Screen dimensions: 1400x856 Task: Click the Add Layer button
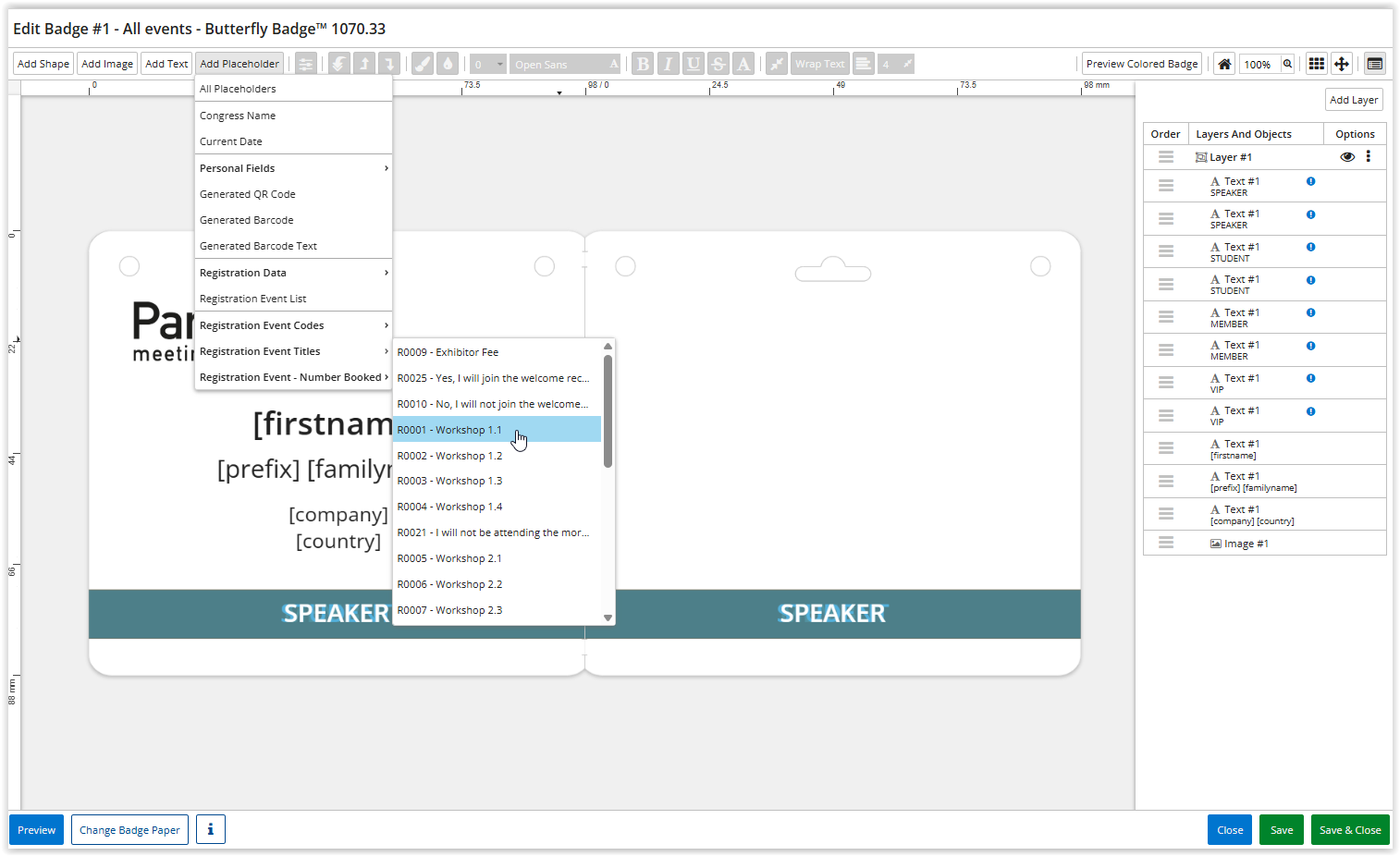tap(1353, 100)
